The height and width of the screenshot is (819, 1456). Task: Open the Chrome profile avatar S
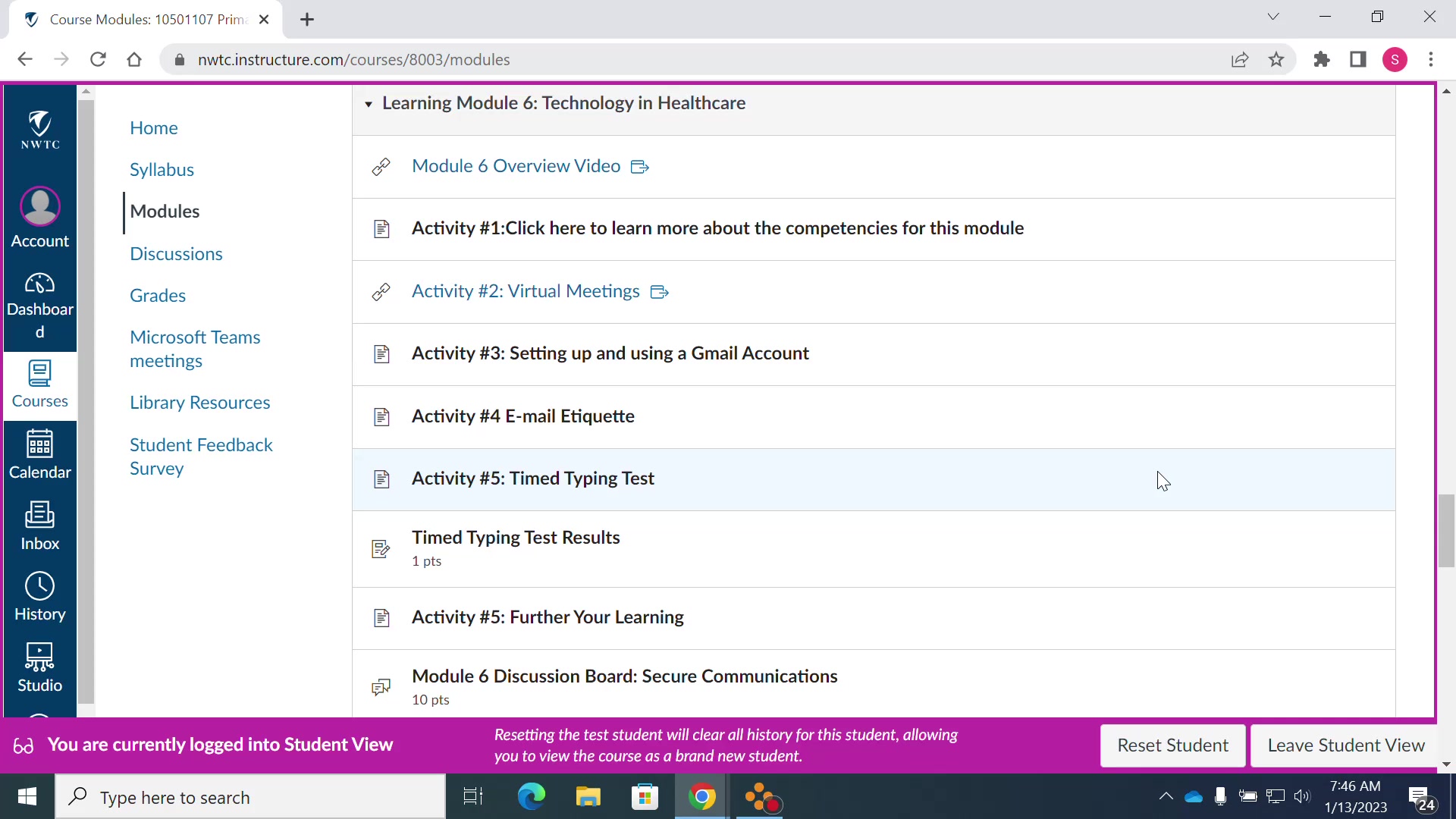coord(1395,59)
